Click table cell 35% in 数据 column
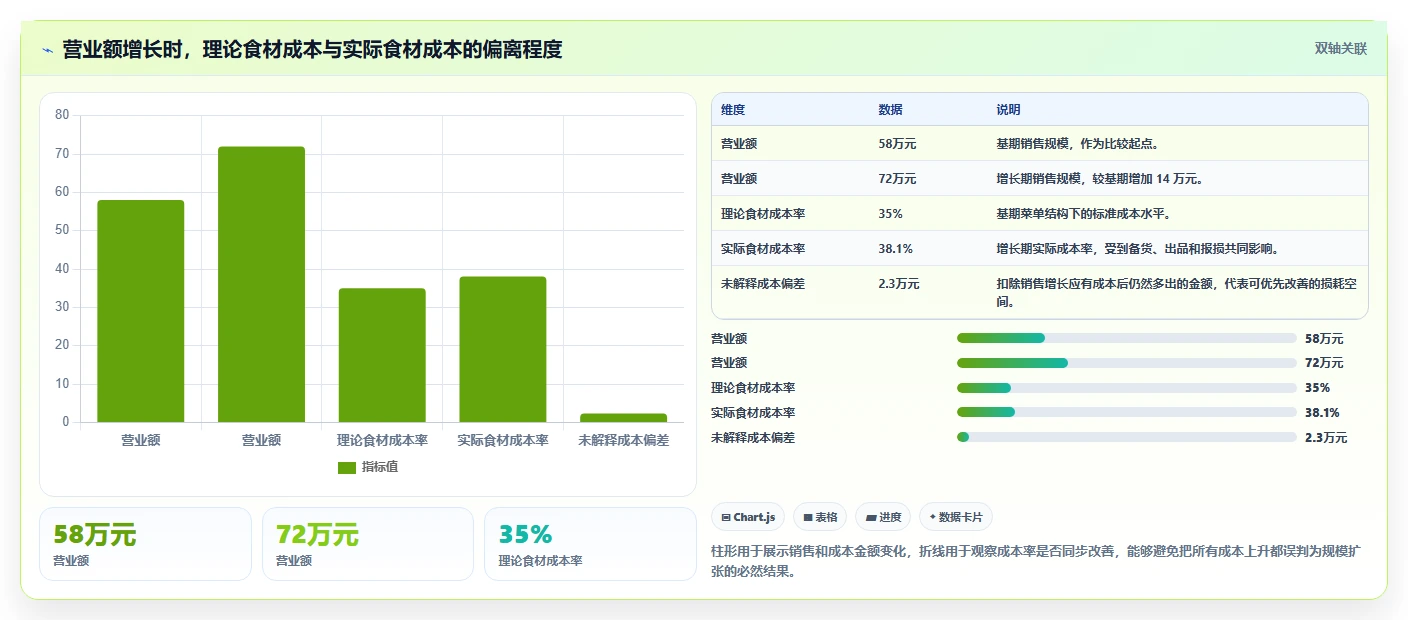This screenshot has height=620, width=1408. click(x=890, y=214)
